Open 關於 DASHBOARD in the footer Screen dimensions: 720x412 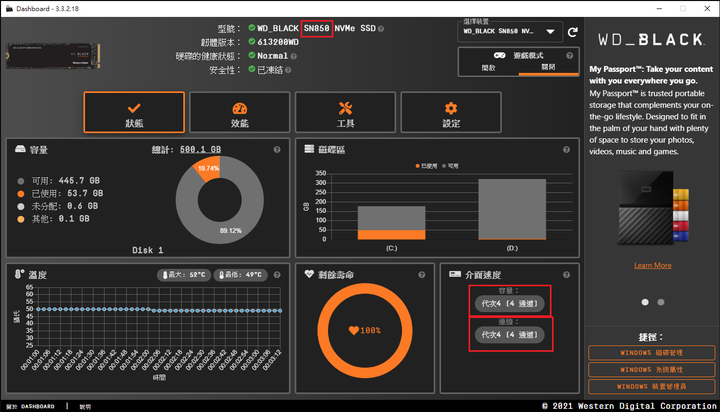click(31, 406)
